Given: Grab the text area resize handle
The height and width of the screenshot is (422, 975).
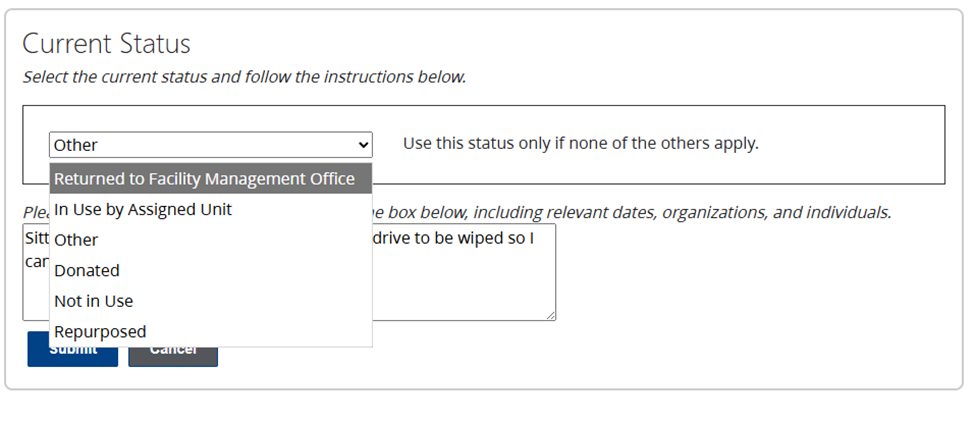Looking at the screenshot, I should [x=550, y=315].
